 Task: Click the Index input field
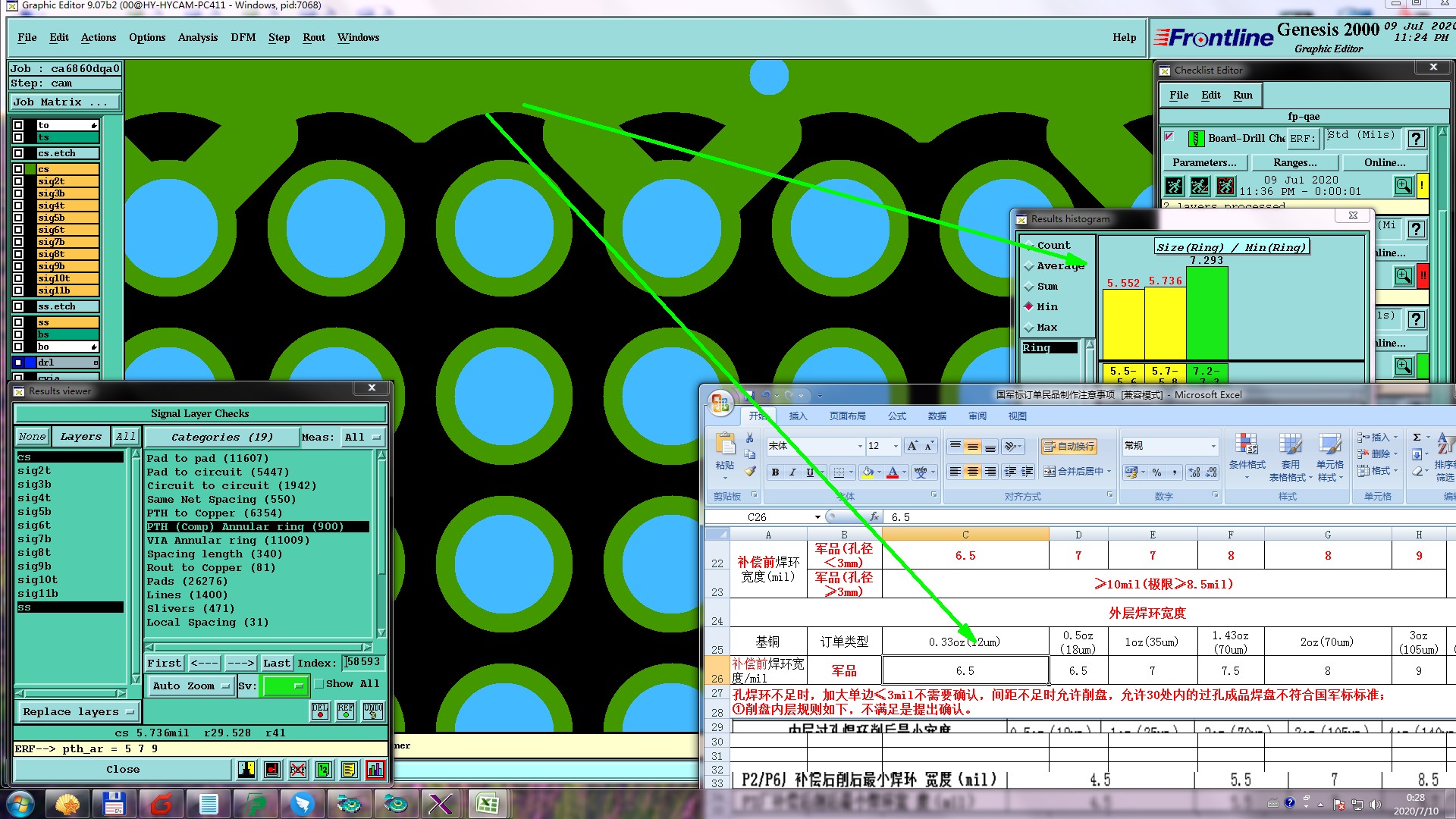[363, 662]
